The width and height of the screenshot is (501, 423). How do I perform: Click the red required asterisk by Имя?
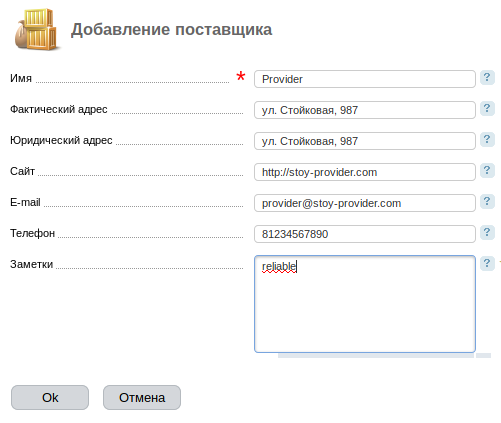[241, 76]
